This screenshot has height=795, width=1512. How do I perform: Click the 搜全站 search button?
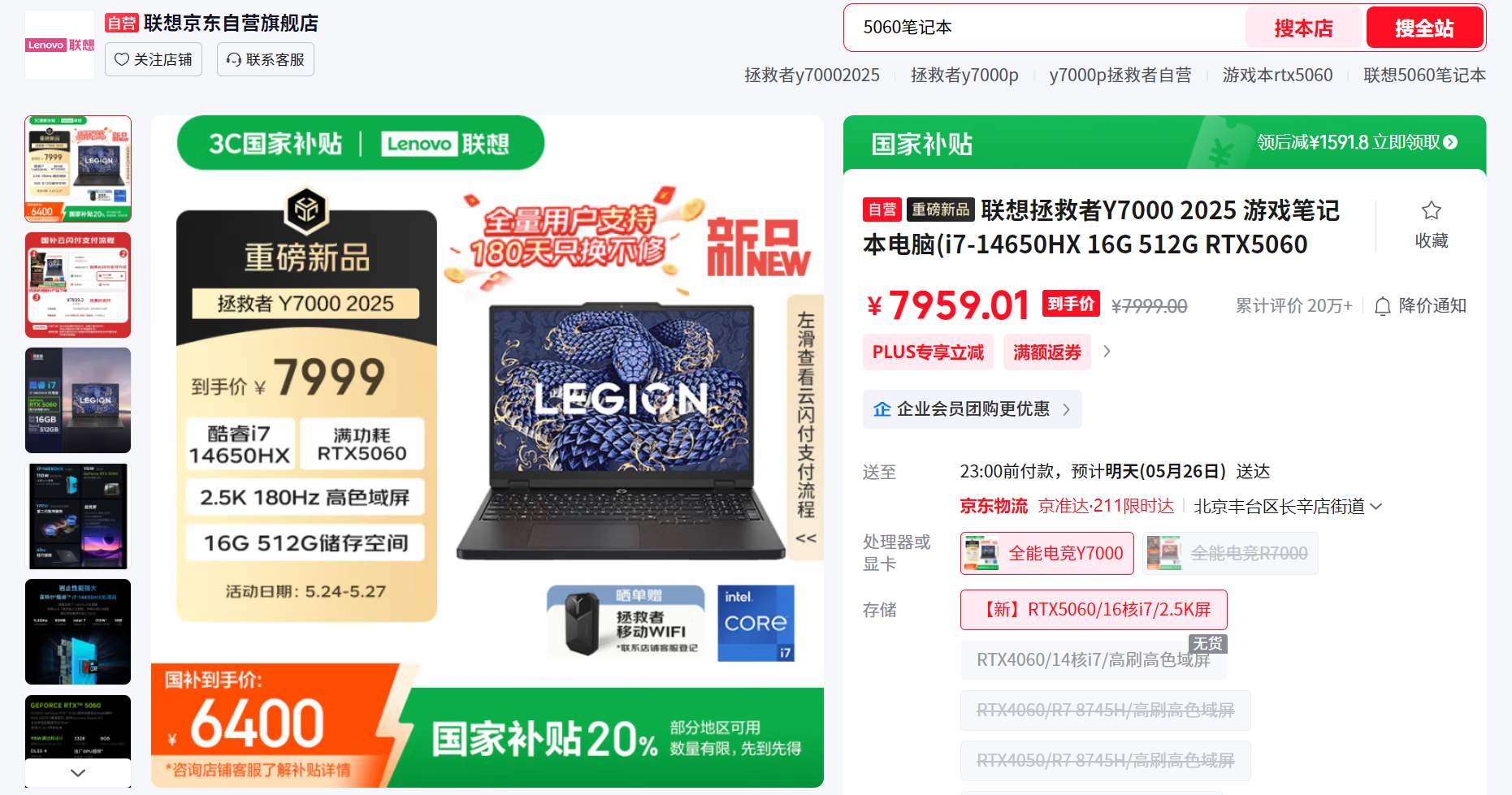[1425, 28]
